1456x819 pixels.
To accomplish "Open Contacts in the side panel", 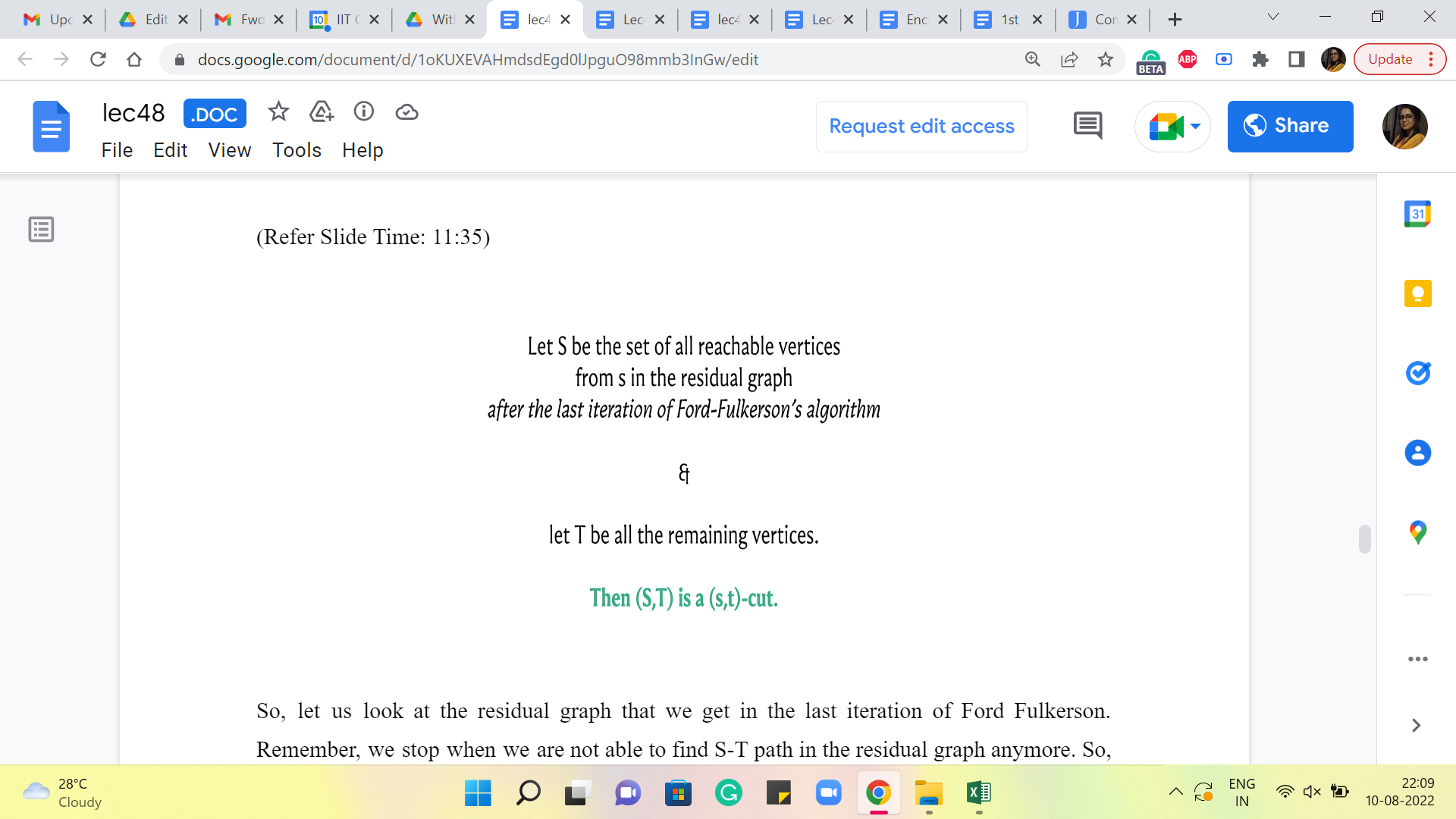I will click(1417, 453).
